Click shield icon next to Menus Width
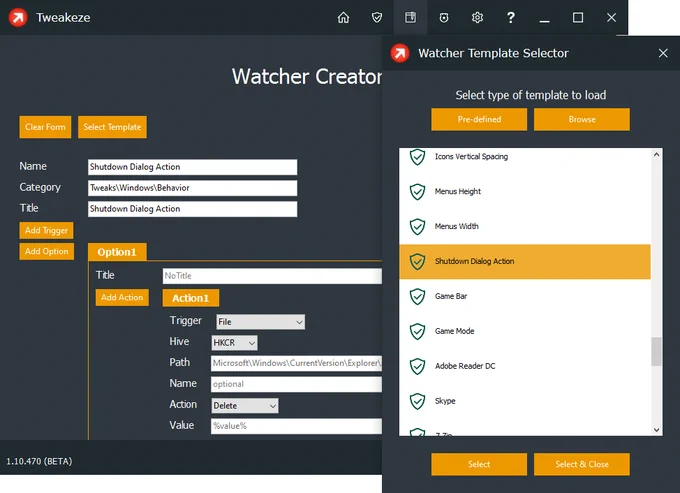680x493 pixels. [417, 226]
